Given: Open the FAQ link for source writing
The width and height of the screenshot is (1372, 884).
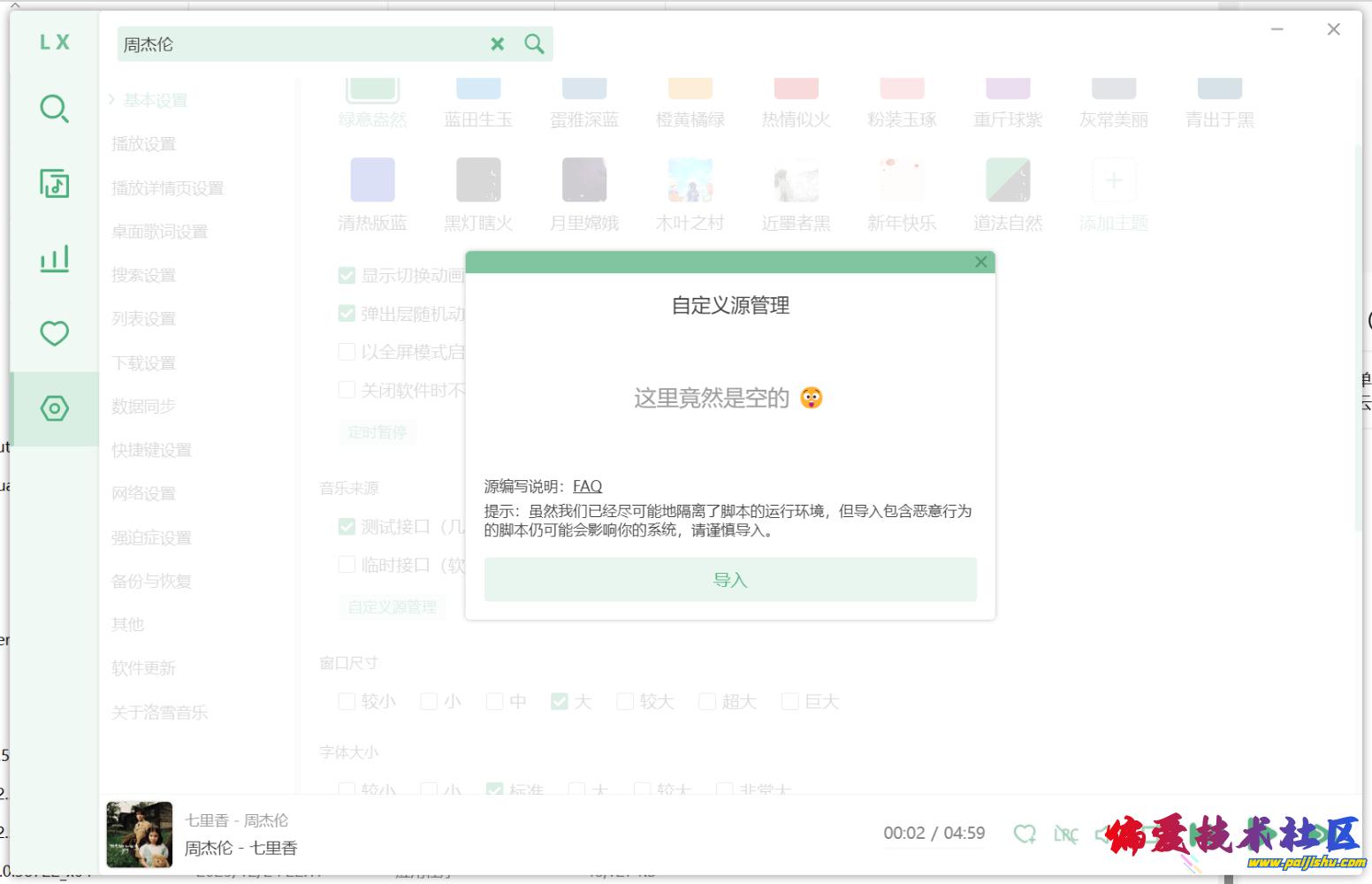Looking at the screenshot, I should 587,486.
